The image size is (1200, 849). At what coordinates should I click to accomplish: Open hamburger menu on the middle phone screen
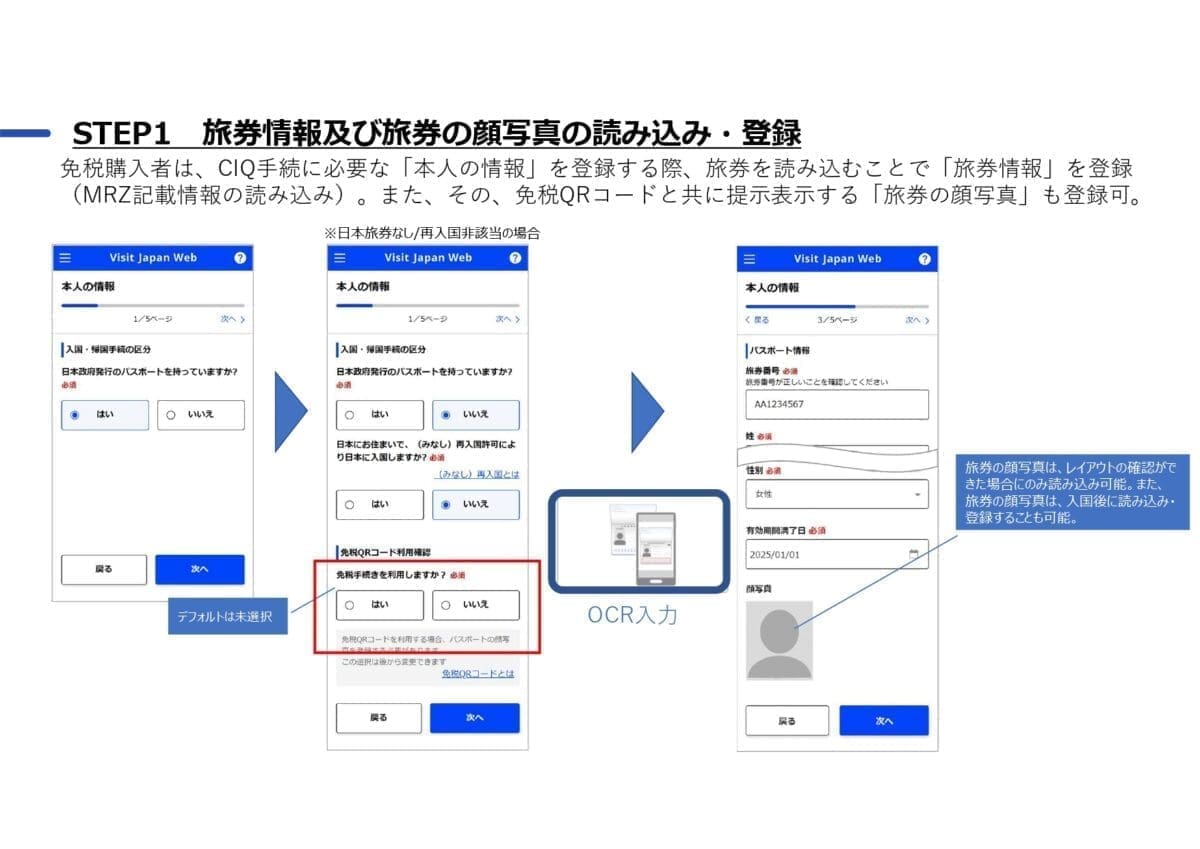tap(341, 258)
